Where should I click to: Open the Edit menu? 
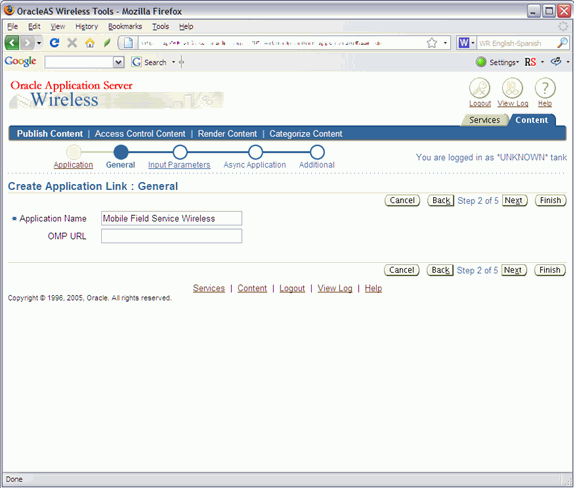(34, 26)
